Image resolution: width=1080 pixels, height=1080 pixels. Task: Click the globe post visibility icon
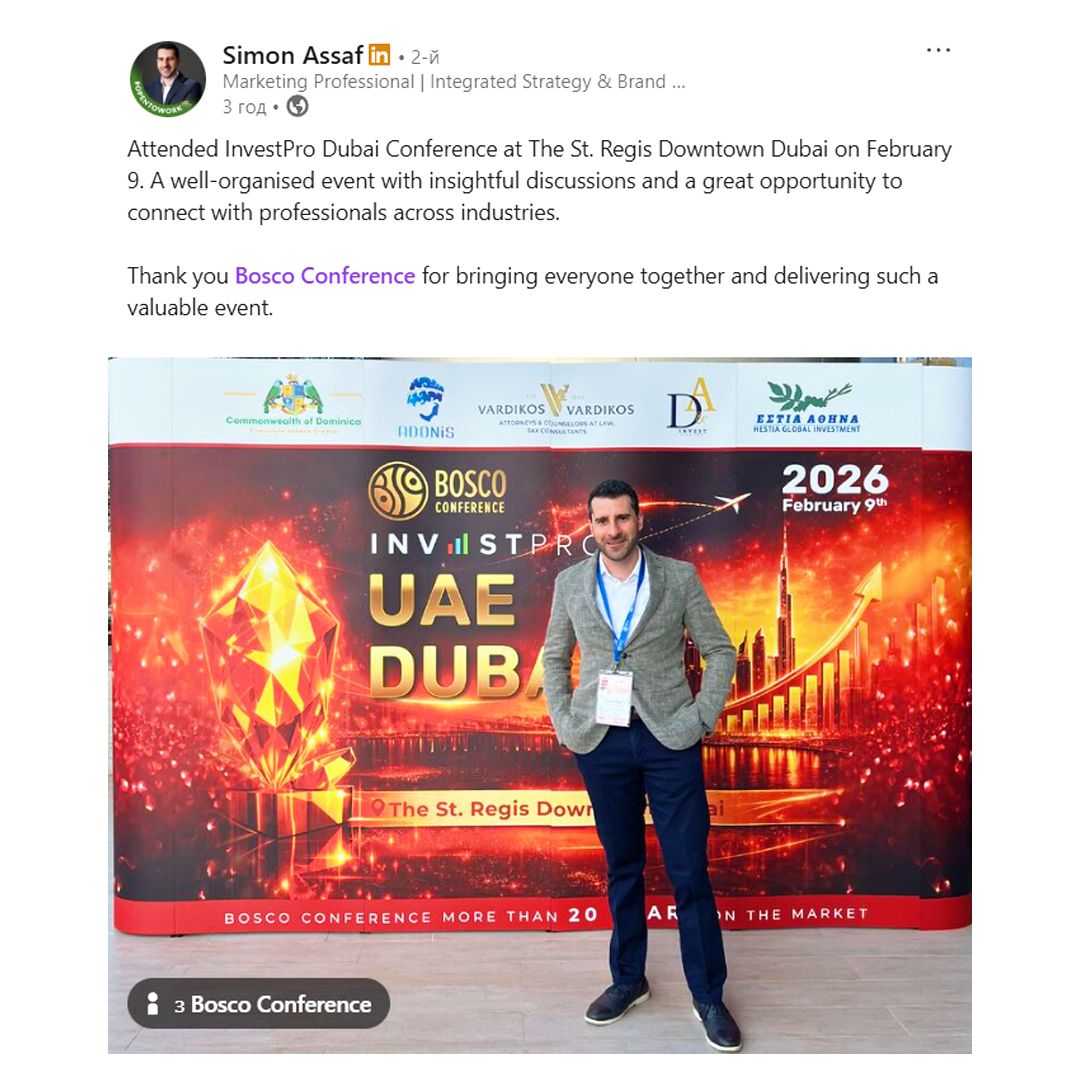coord(298,106)
